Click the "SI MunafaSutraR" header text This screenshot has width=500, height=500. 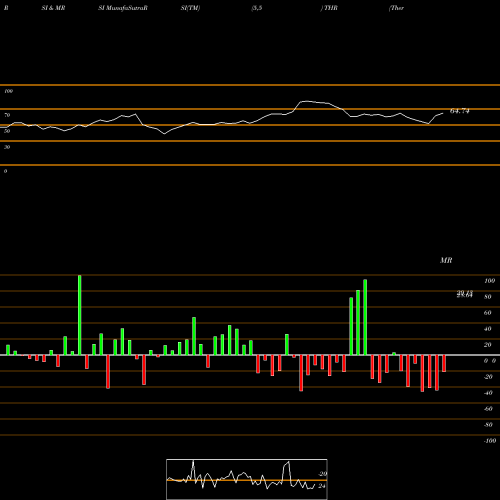[123, 8]
